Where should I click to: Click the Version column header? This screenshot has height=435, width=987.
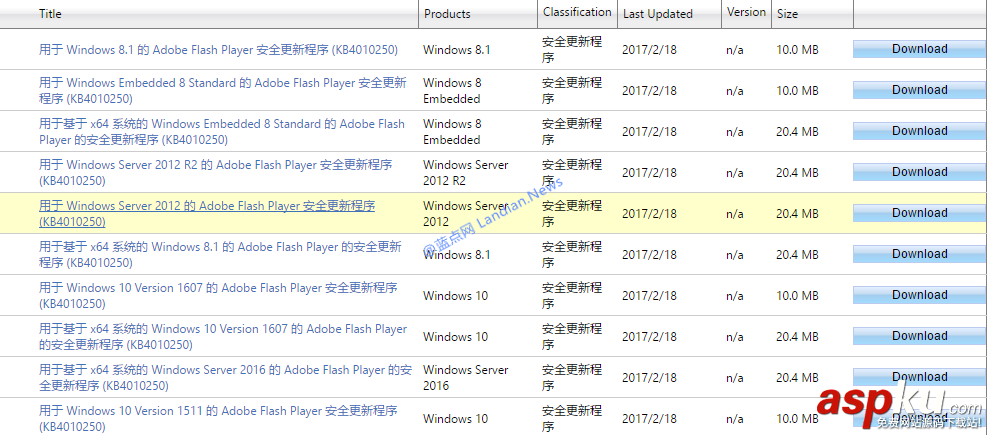746,12
